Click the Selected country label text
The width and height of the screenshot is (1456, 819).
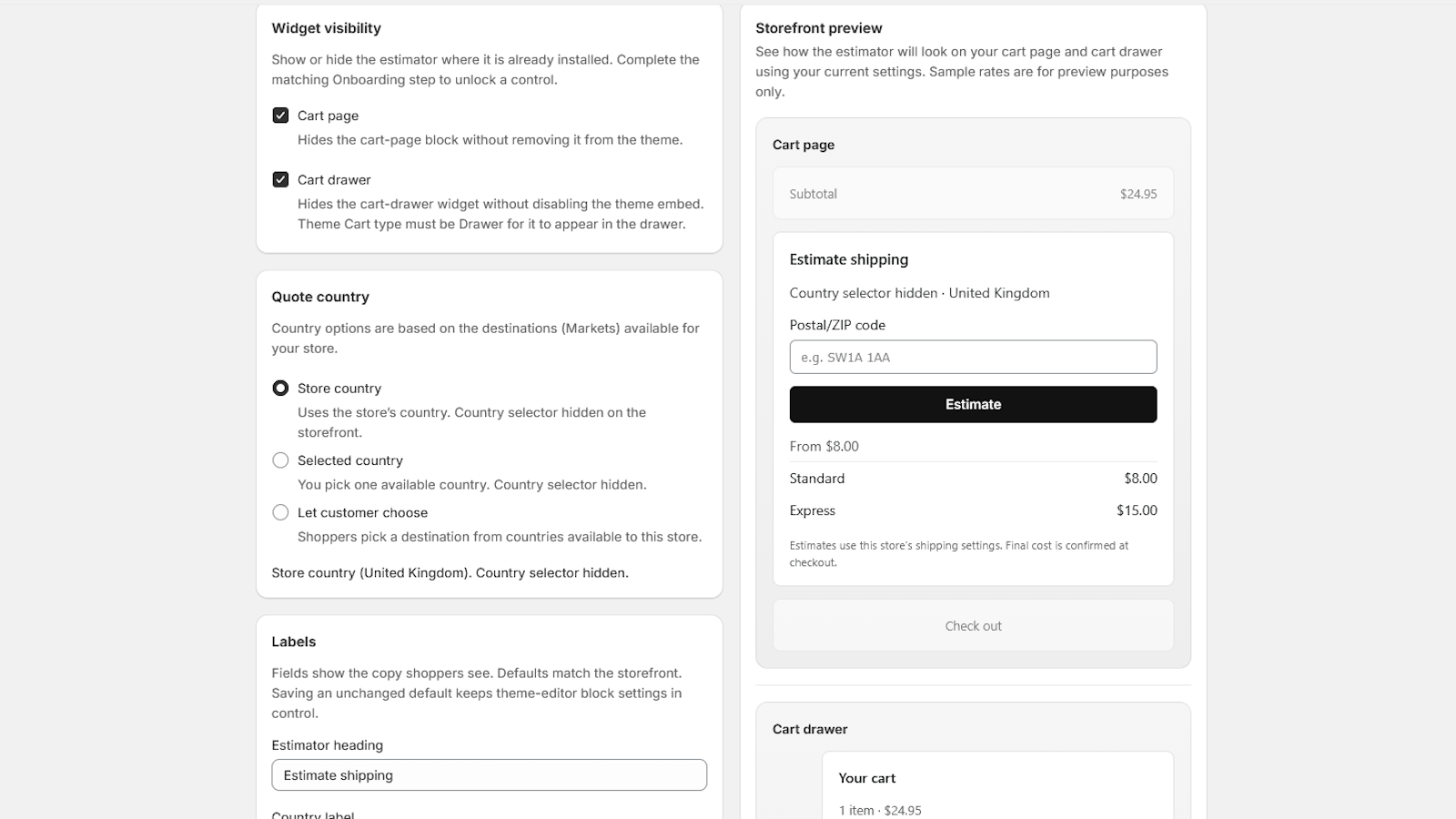point(349,460)
